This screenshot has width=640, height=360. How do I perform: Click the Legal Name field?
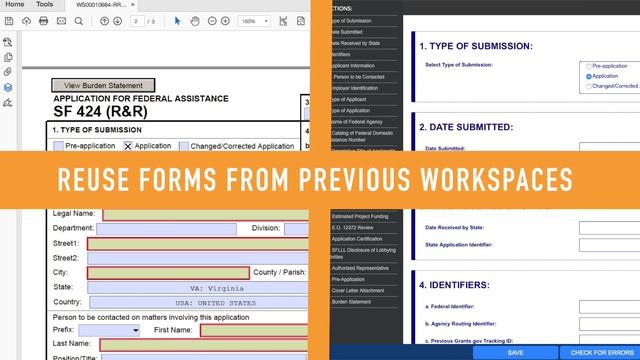point(205,215)
